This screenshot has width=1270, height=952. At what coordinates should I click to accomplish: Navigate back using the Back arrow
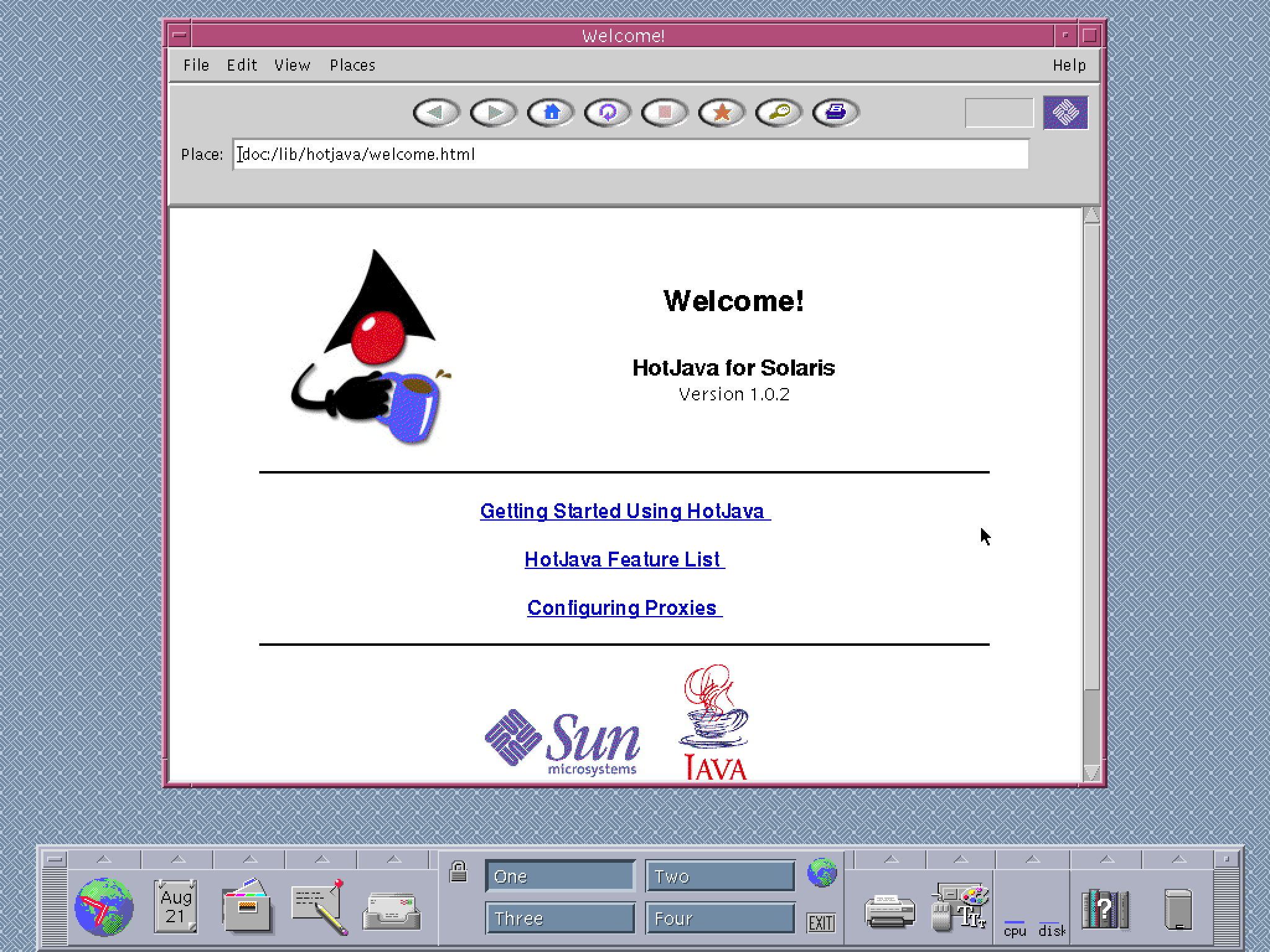(x=437, y=113)
